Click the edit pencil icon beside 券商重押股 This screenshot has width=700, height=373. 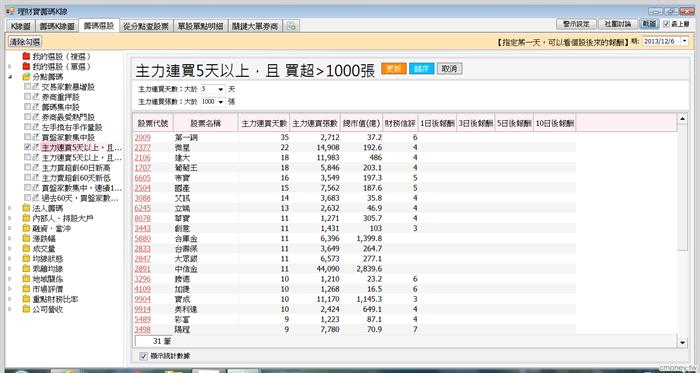[36, 97]
